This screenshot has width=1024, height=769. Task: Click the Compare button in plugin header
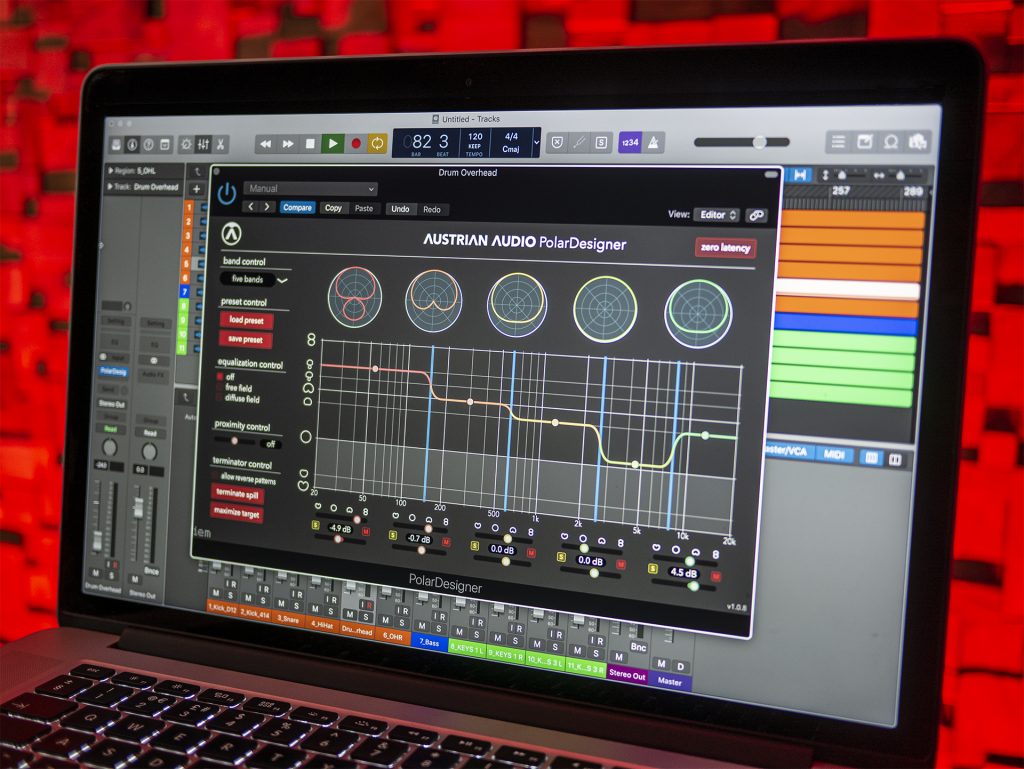[x=297, y=208]
